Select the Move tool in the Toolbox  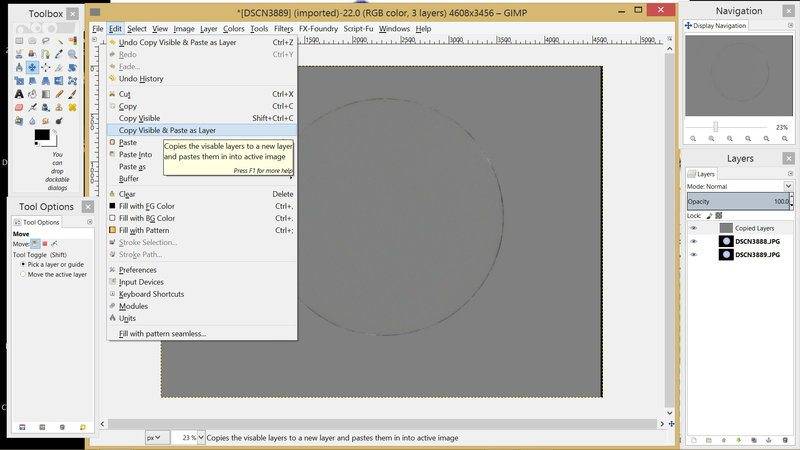pos(32,68)
